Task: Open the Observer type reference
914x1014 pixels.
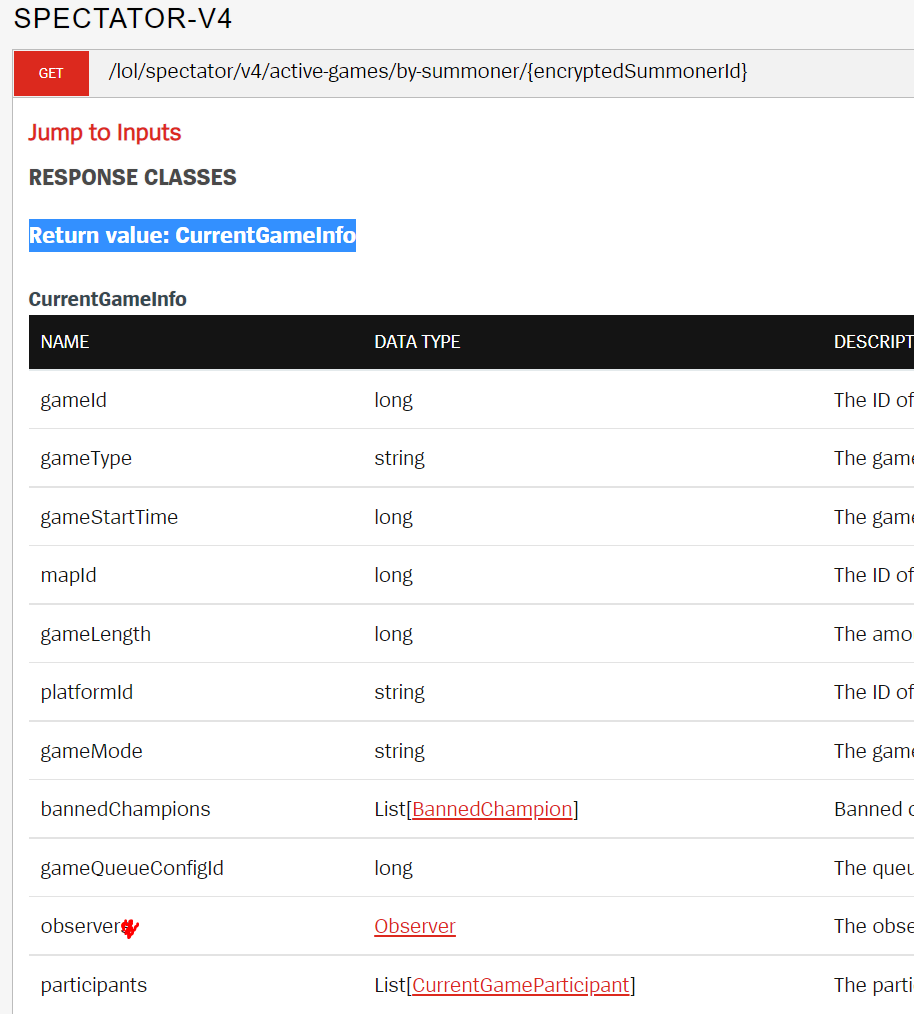Action: 414,926
